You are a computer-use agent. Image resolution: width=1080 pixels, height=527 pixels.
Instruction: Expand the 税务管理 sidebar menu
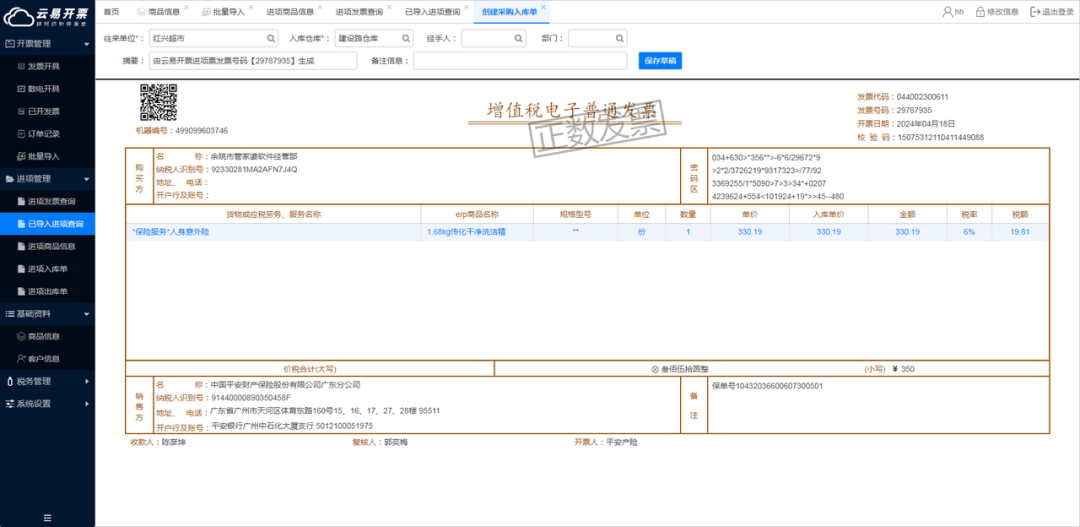47,381
